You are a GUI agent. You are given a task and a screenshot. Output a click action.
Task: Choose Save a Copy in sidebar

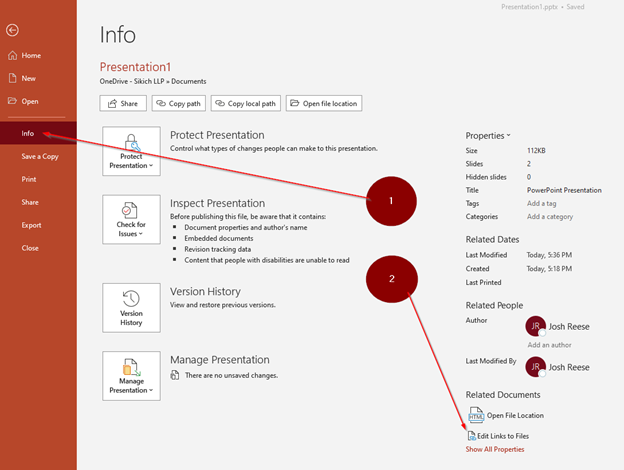click(x=40, y=156)
